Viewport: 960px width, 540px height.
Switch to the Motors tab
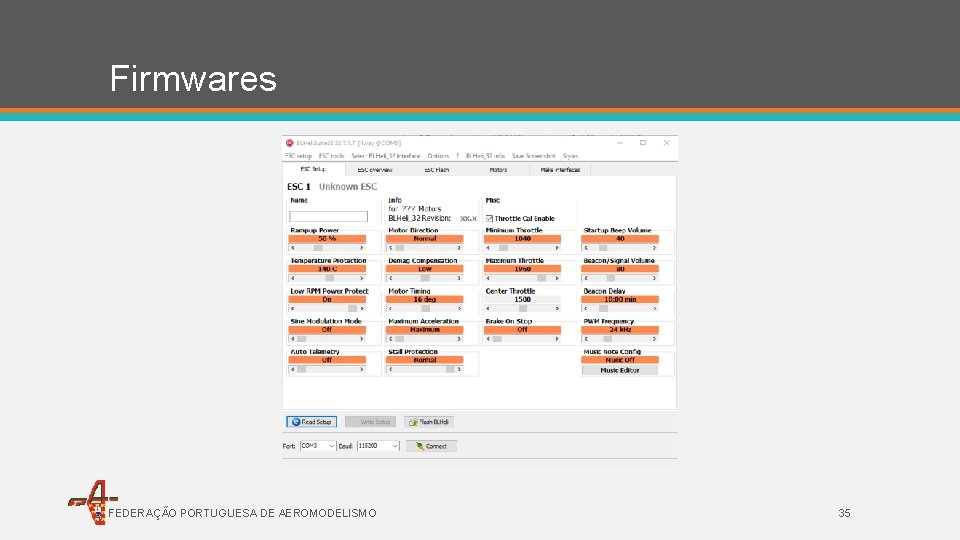[x=498, y=170]
